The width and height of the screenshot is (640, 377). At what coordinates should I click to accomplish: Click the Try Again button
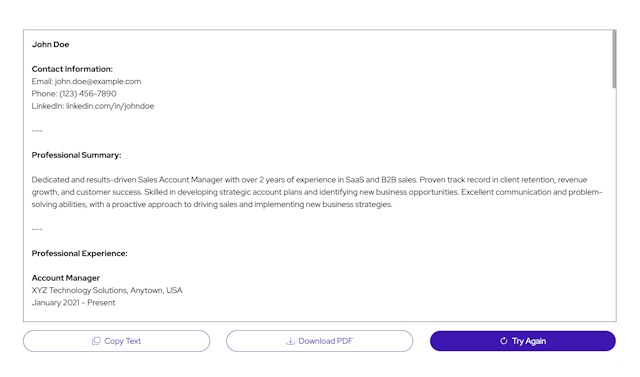523,341
